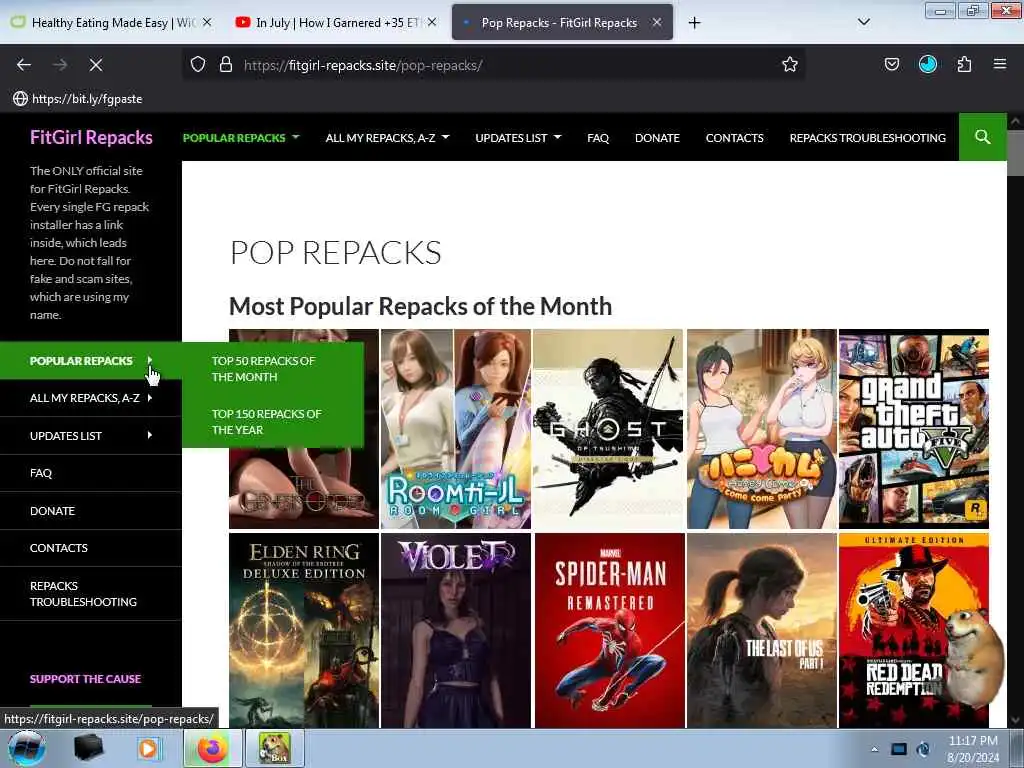Switch to Healthy Eating Made Easy tab

(x=112, y=23)
